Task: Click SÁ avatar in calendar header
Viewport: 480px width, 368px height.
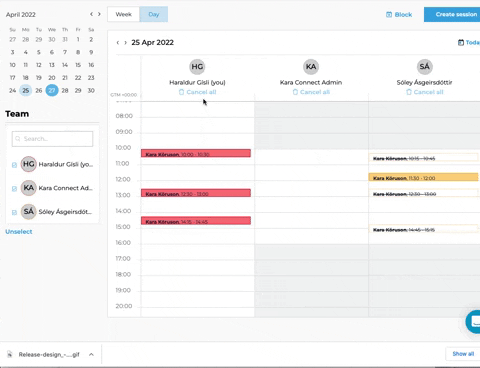Action: click(x=425, y=67)
